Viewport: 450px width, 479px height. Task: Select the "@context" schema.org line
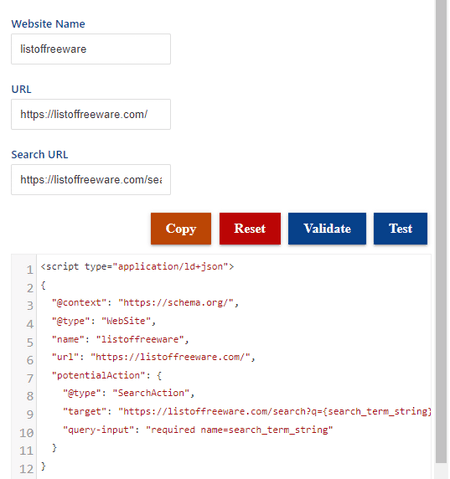point(145,303)
